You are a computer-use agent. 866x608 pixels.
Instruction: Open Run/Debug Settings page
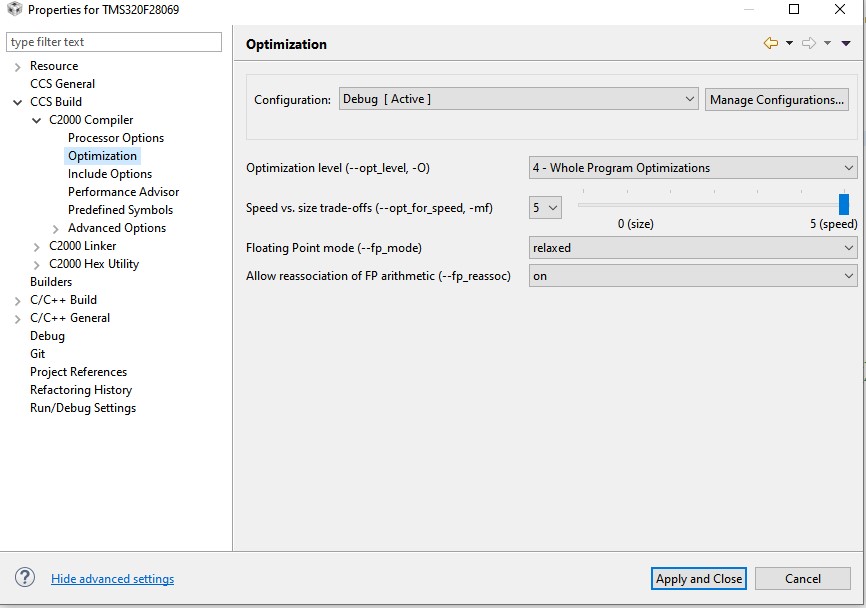pyautogui.click(x=83, y=408)
